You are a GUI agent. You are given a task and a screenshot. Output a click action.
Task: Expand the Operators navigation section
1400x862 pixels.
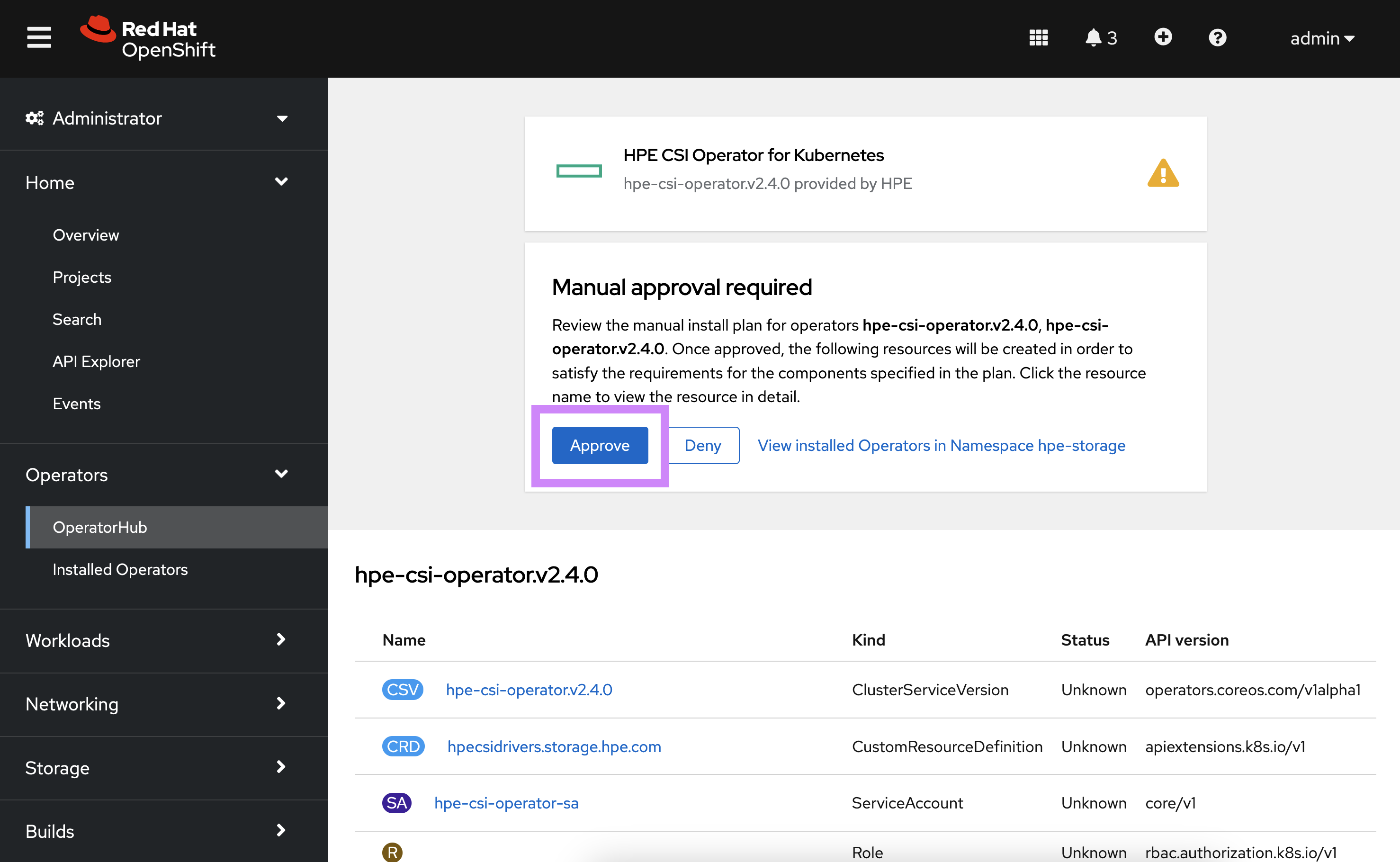pyautogui.click(x=155, y=473)
